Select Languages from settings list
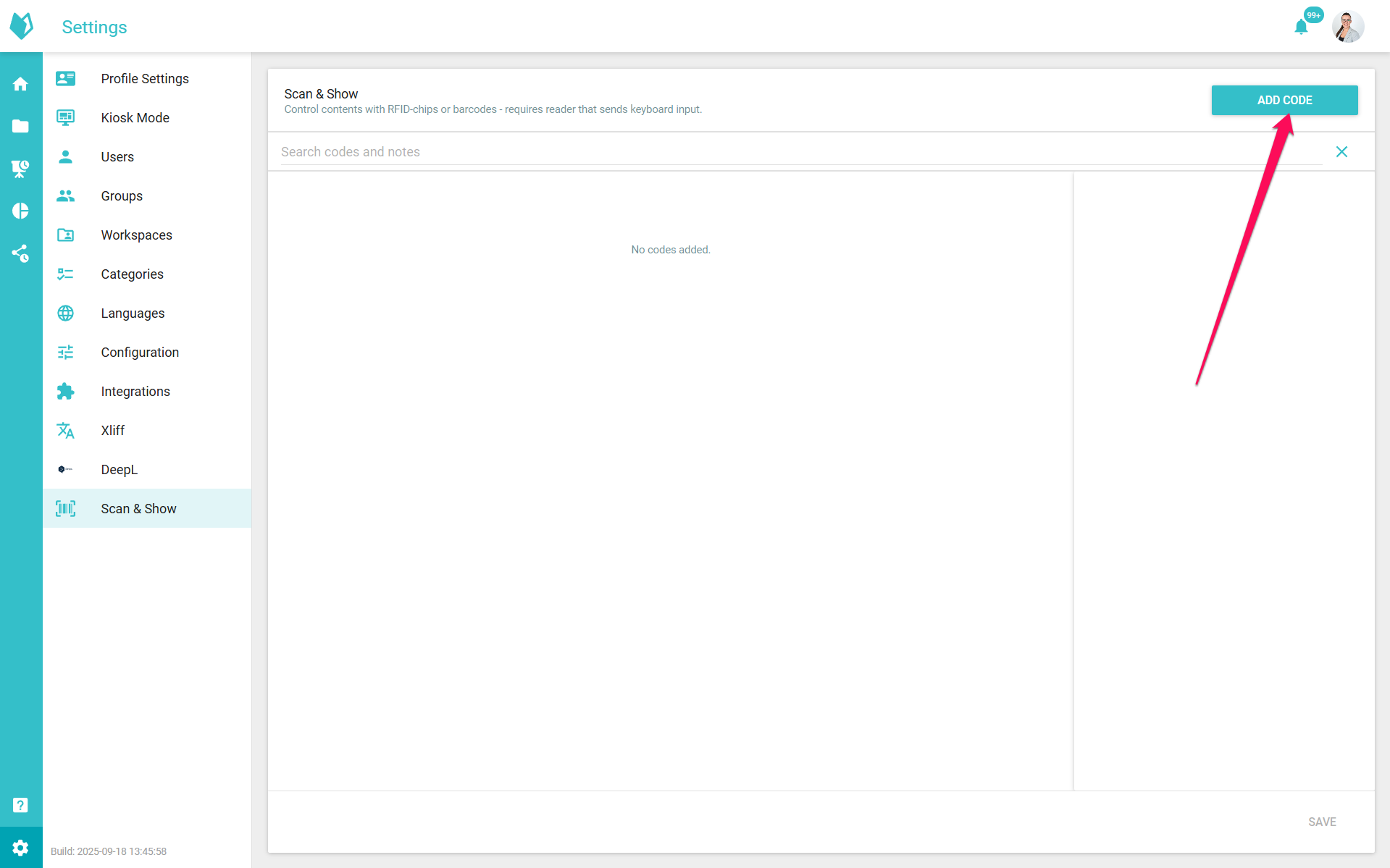The image size is (1390, 868). (x=133, y=313)
